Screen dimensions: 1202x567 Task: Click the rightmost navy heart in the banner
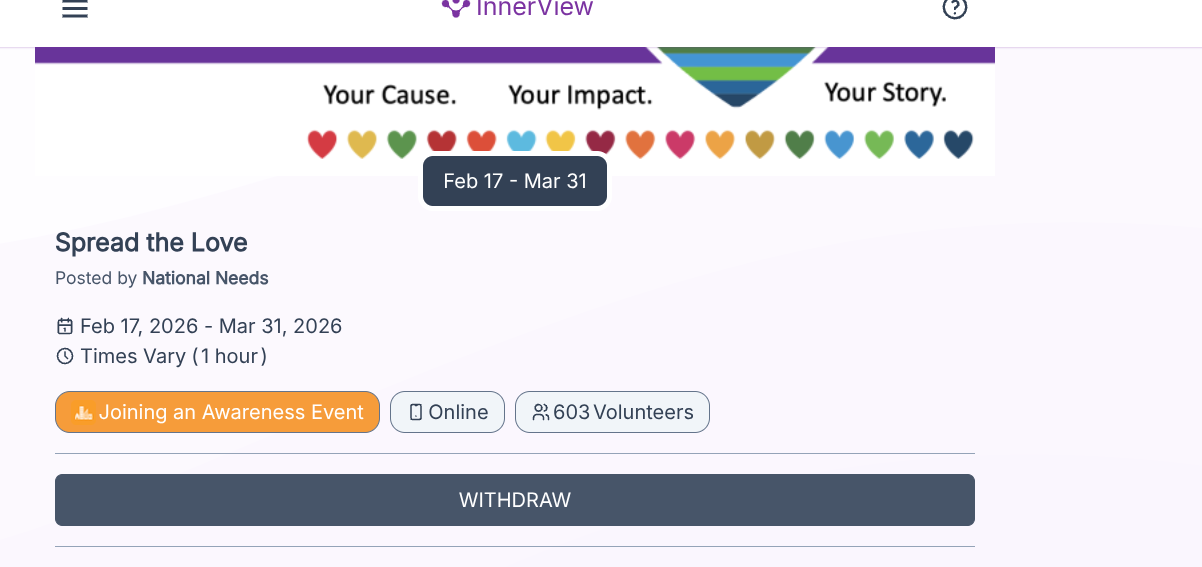pyautogui.click(x=958, y=144)
